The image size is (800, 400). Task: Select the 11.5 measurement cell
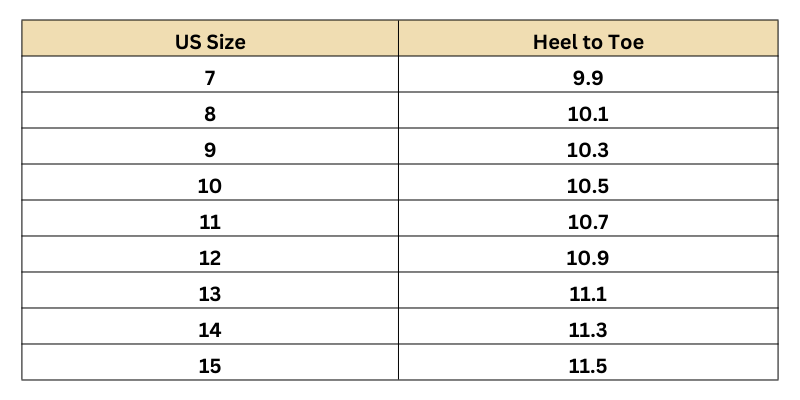pyautogui.click(x=588, y=366)
